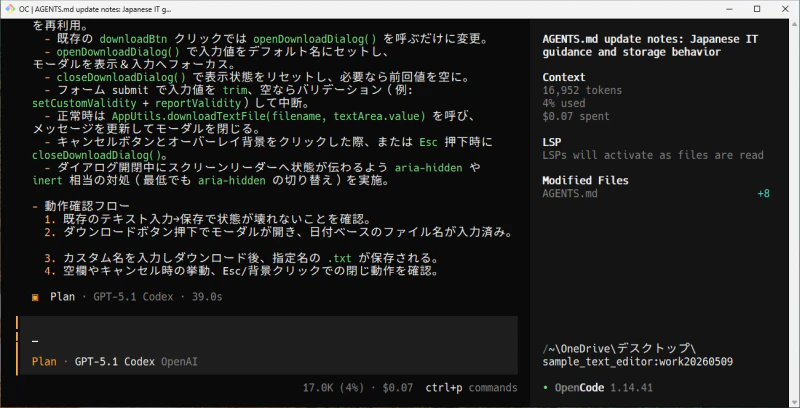Click the GPT-5.1 Codex model label below input
The image size is (800, 408).
coord(115,362)
